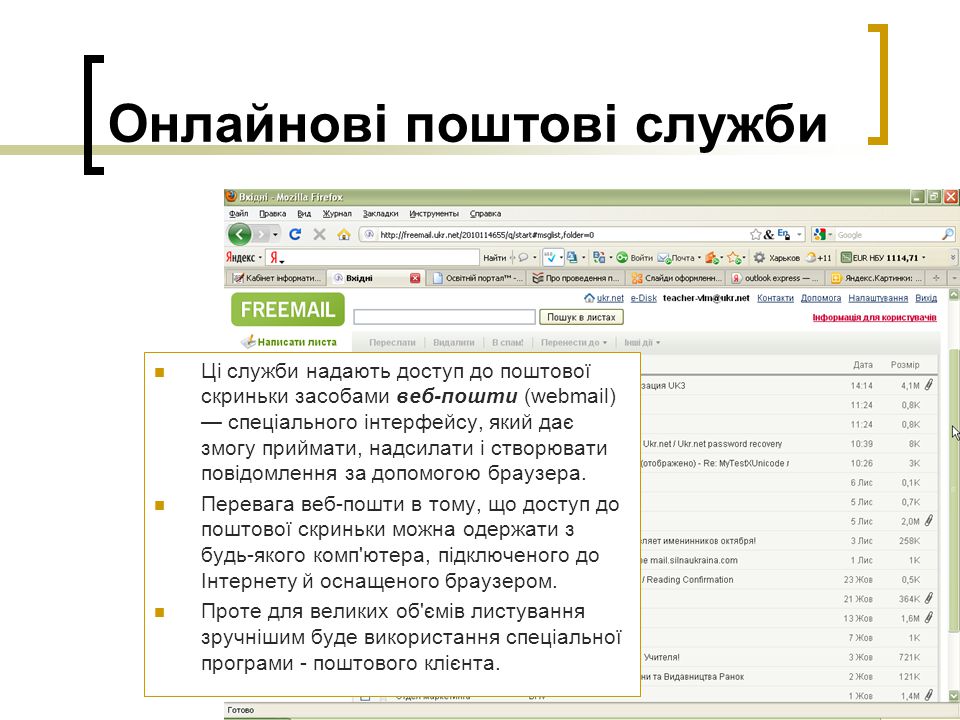Expand the Інші дії dropdown
The width and height of the screenshot is (960, 720).
click(x=642, y=343)
